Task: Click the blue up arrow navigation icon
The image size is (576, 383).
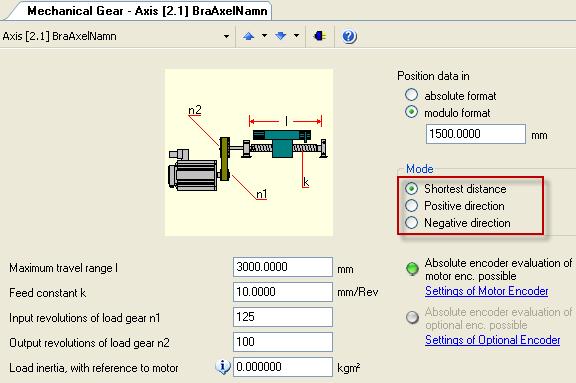Action: click(249, 36)
